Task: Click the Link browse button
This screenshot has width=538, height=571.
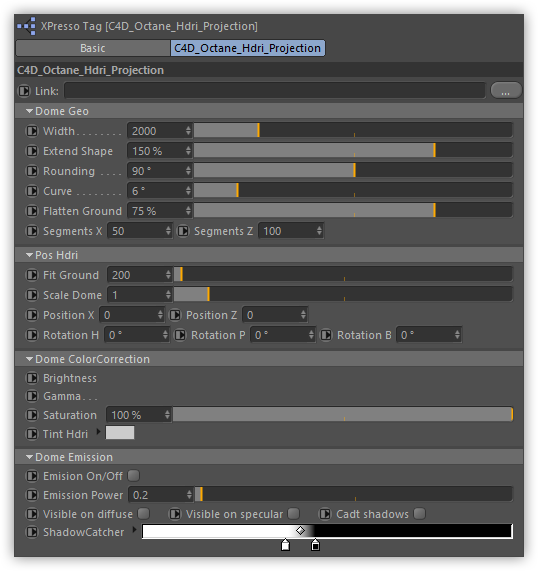Action: point(506,91)
